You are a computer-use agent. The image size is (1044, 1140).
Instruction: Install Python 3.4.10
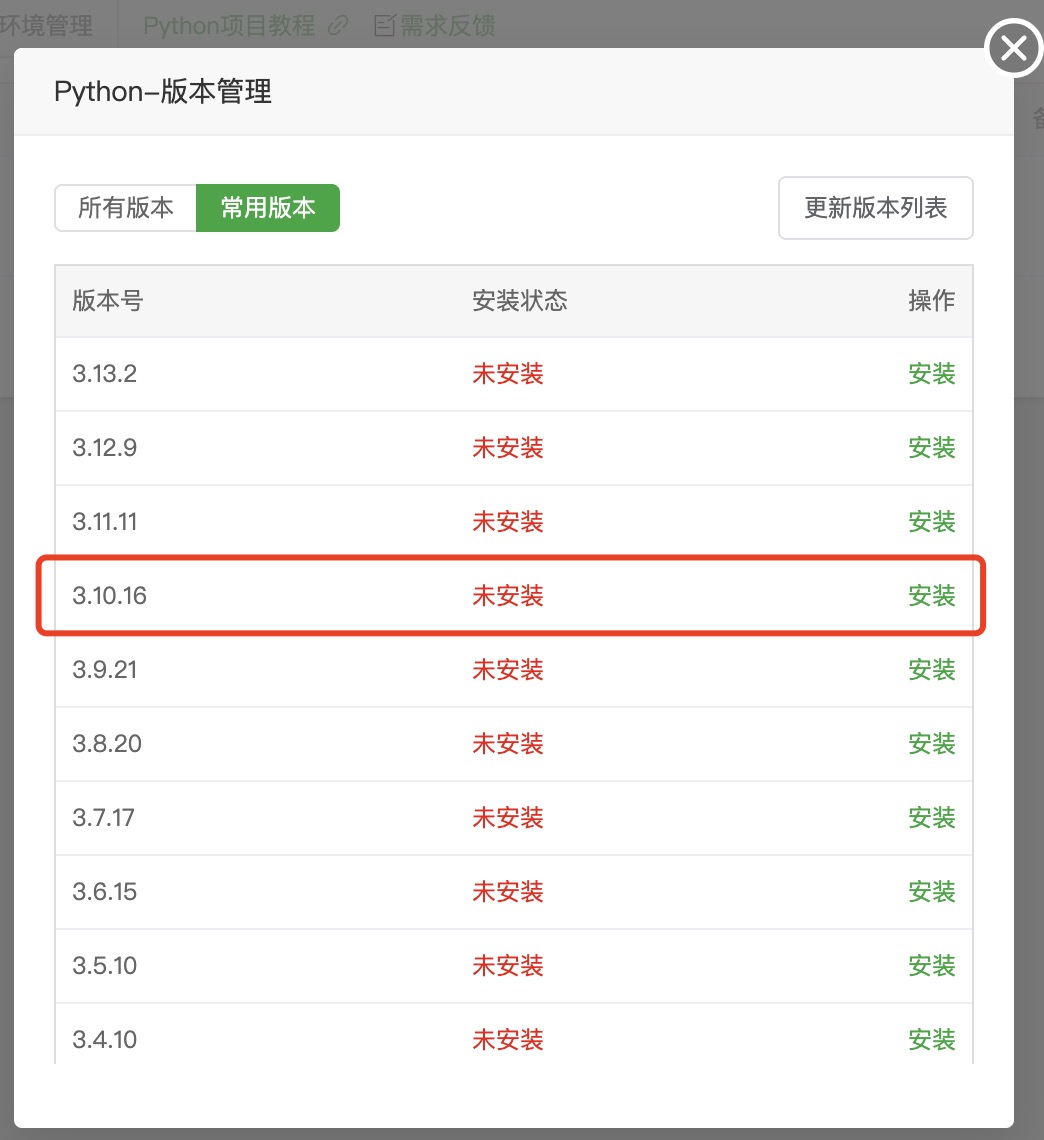pos(931,1040)
